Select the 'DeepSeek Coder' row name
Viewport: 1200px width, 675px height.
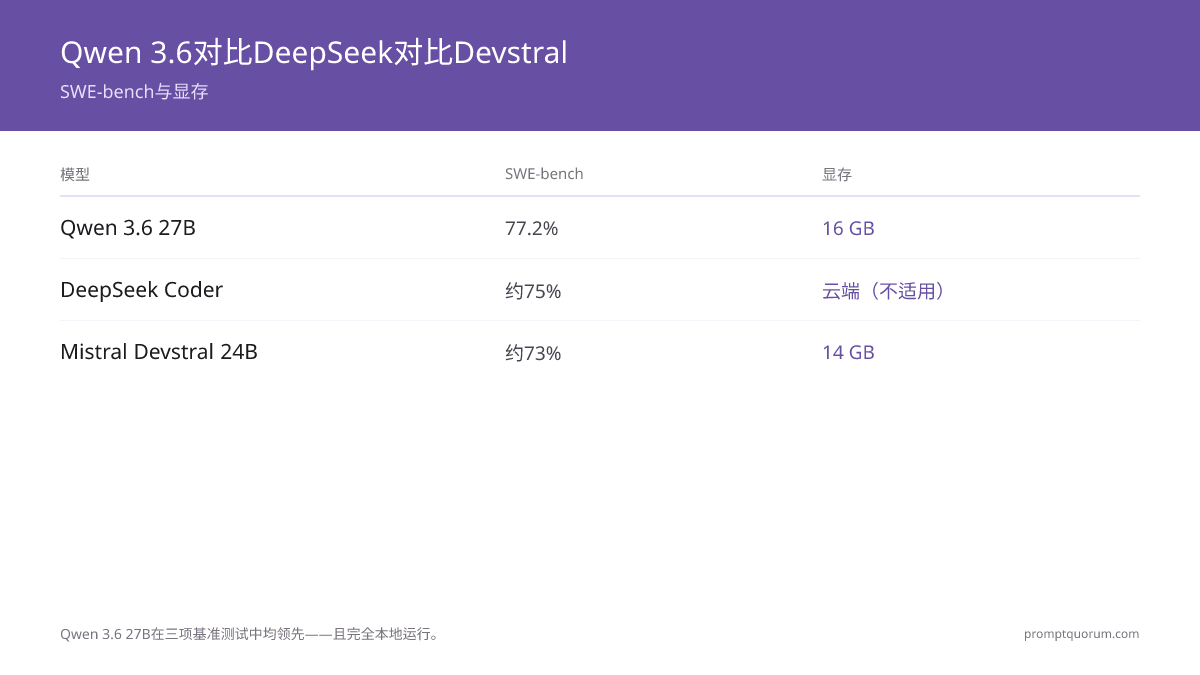pyautogui.click(x=141, y=290)
